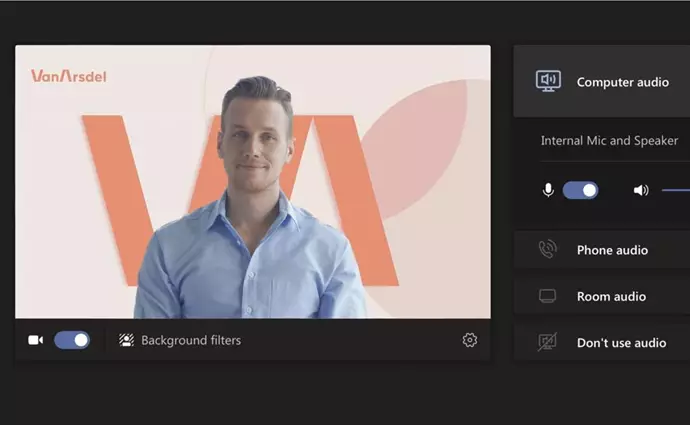690x425 pixels.
Task: Click the Computer audio monitor icon
Action: 548,81
